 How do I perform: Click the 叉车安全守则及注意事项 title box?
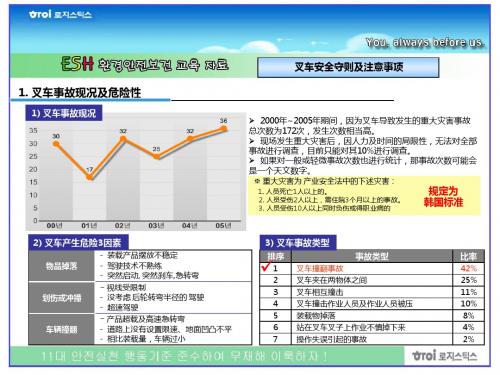click(348, 67)
